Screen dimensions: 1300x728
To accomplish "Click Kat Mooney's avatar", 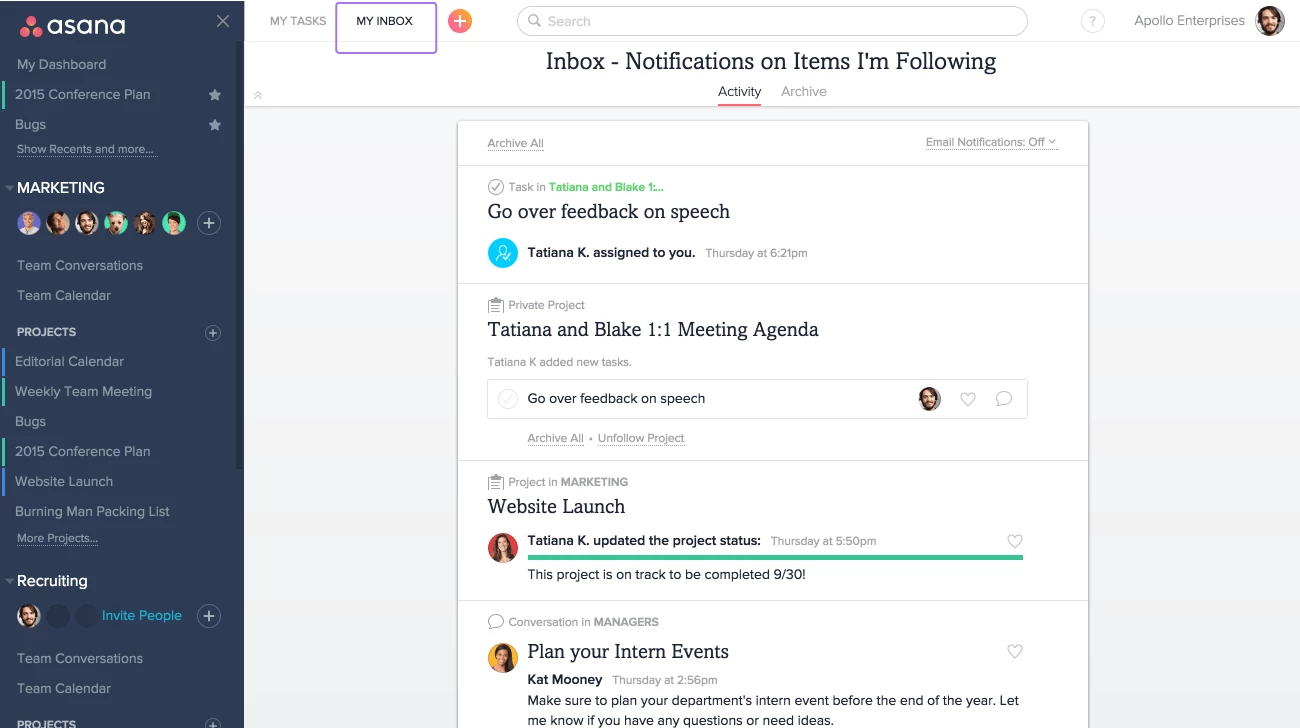I will point(502,657).
